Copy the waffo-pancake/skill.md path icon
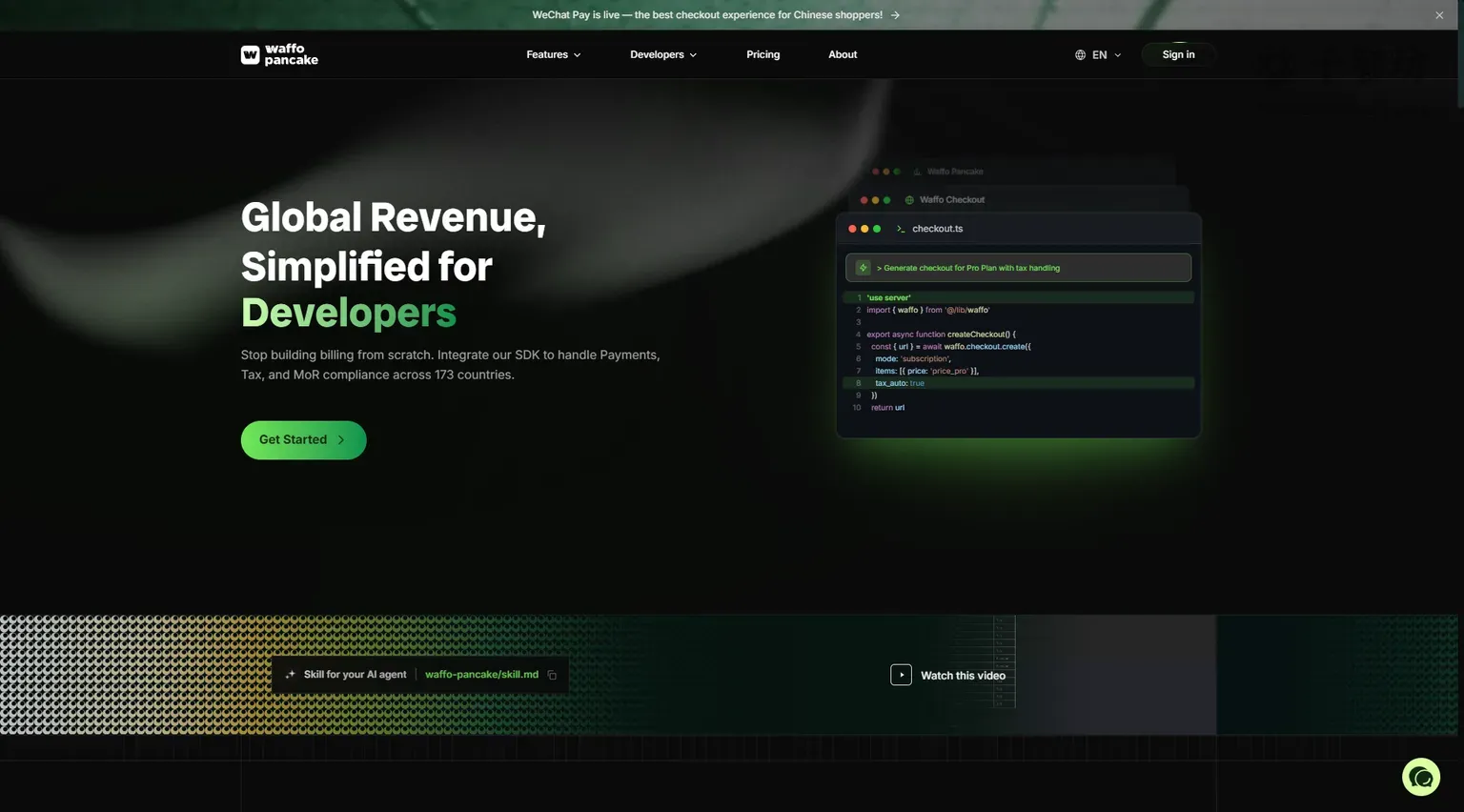Image resolution: width=1464 pixels, height=812 pixels. point(552,675)
